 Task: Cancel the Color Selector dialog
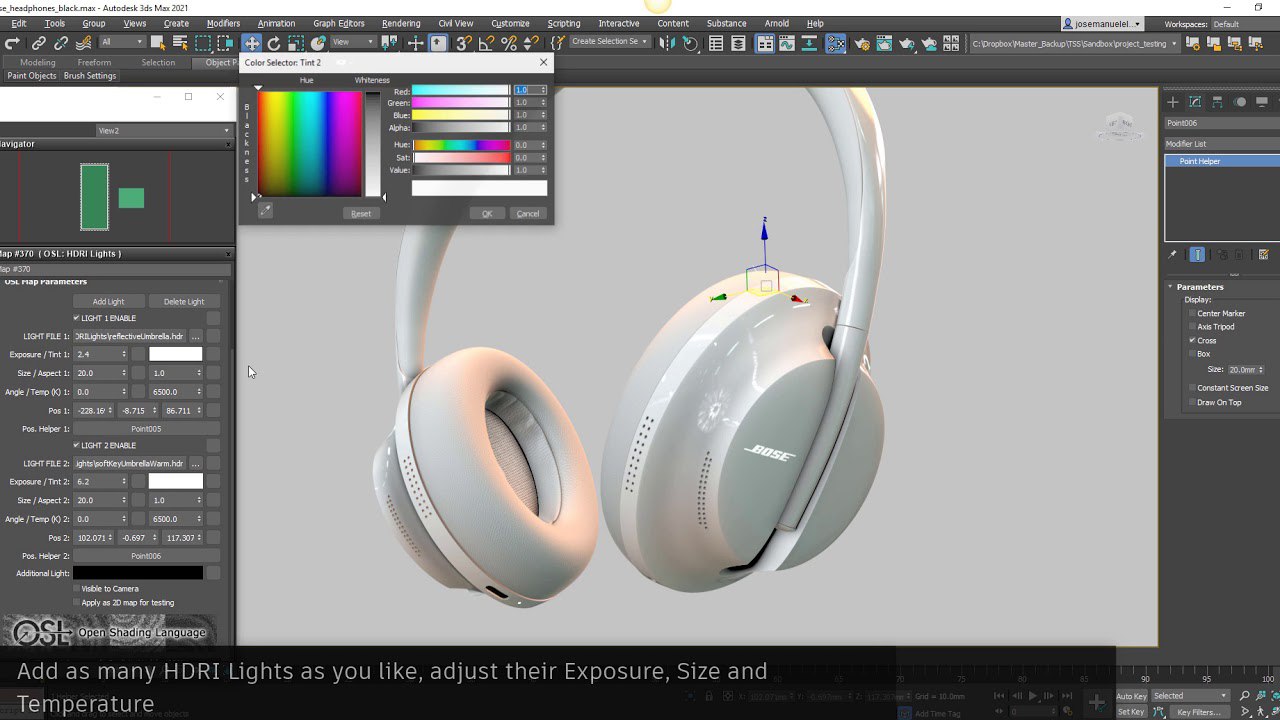528,213
